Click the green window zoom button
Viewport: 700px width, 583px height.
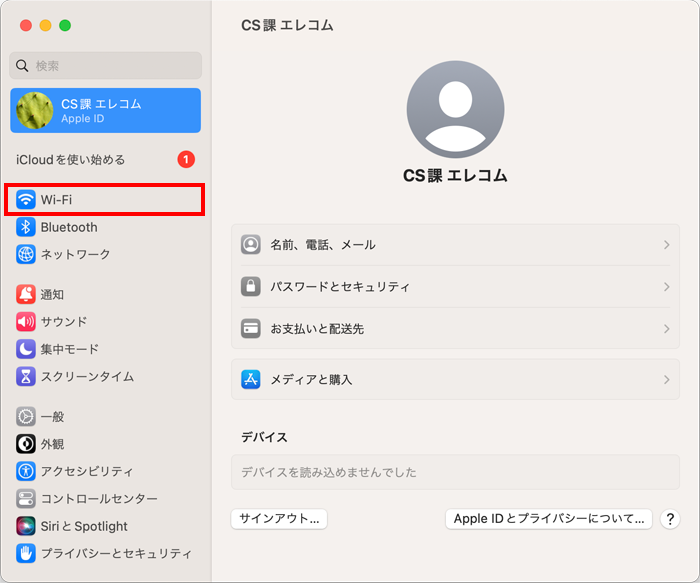[65, 25]
